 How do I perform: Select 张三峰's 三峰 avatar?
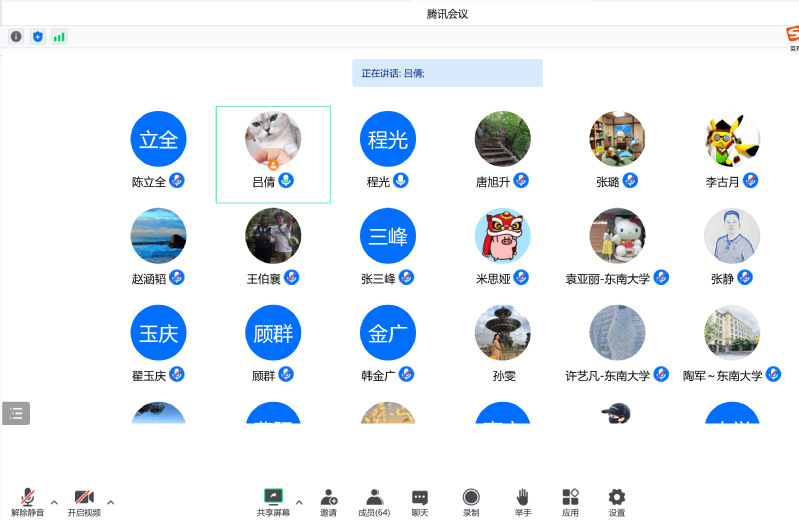(388, 236)
